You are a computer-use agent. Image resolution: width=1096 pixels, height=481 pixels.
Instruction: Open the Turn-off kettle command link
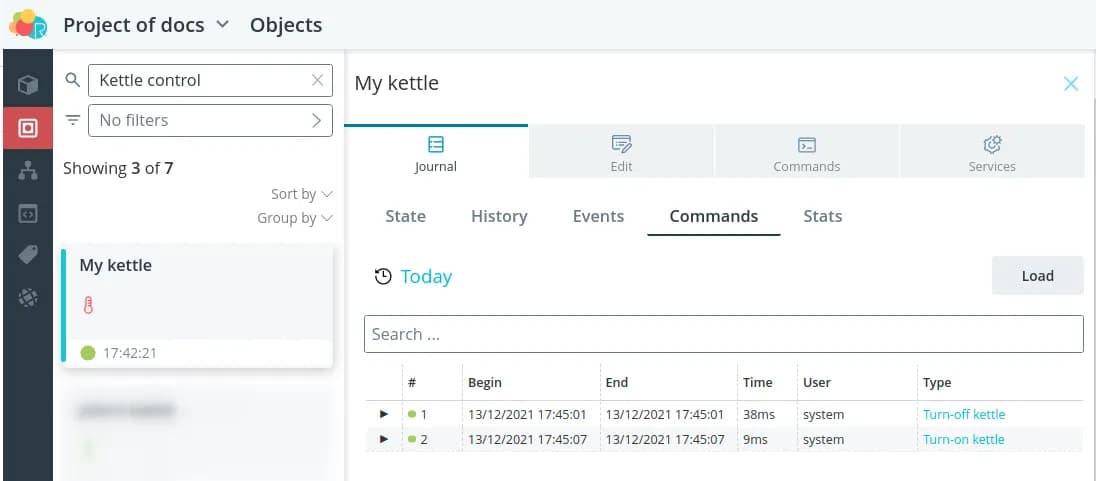963,414
